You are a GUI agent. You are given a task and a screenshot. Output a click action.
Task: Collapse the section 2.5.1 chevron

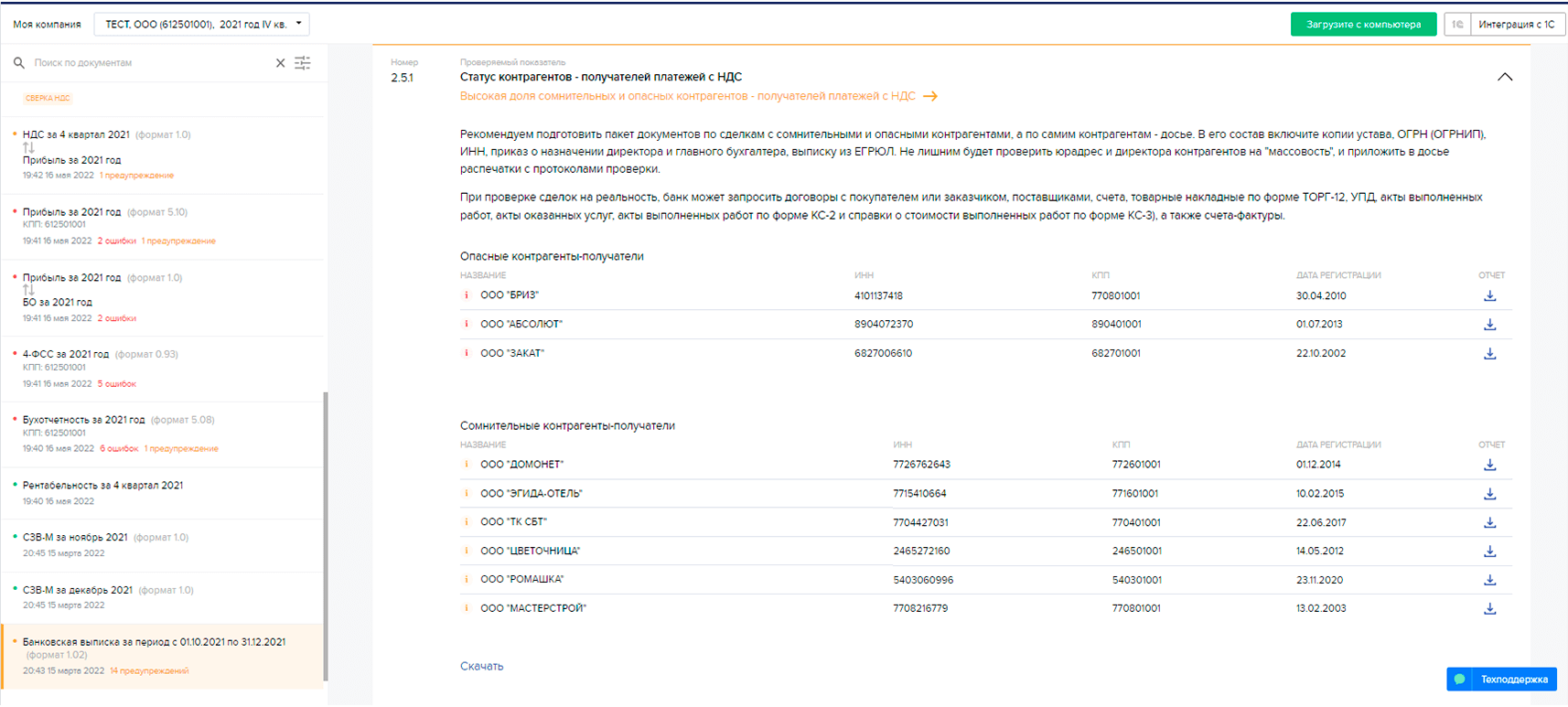click(1504, 78)
